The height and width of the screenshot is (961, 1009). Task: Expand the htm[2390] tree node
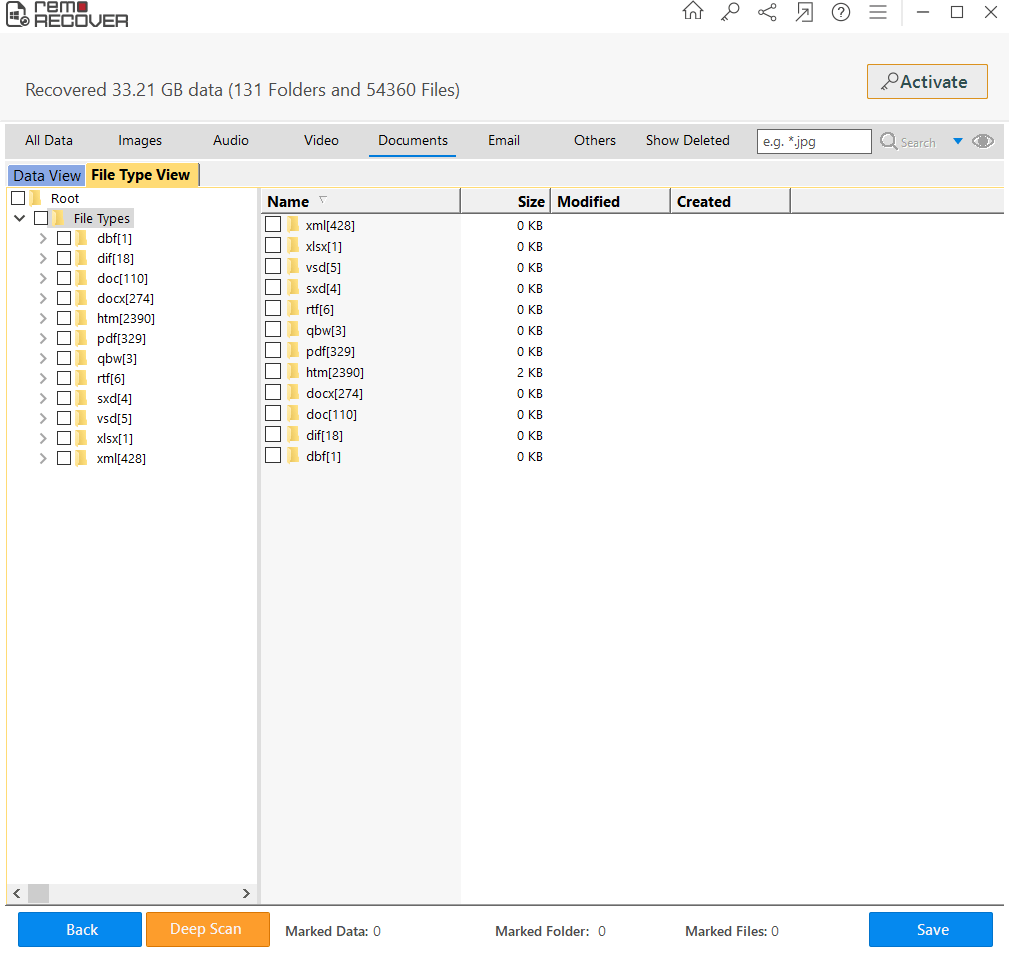43,318
